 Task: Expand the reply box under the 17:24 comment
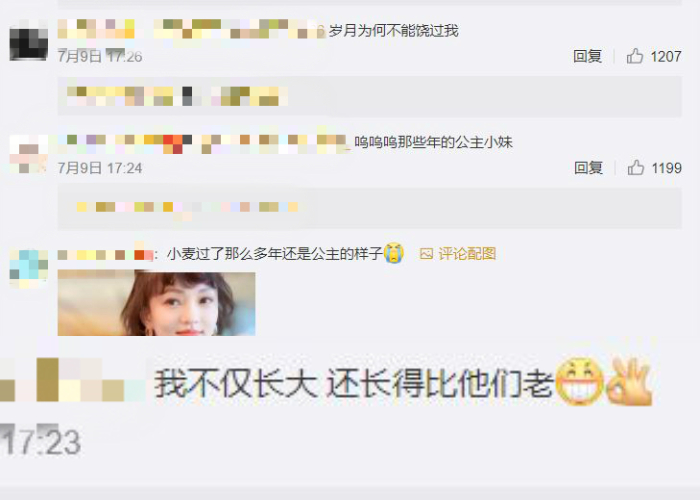pyautogui.click(x=370, y=208)
